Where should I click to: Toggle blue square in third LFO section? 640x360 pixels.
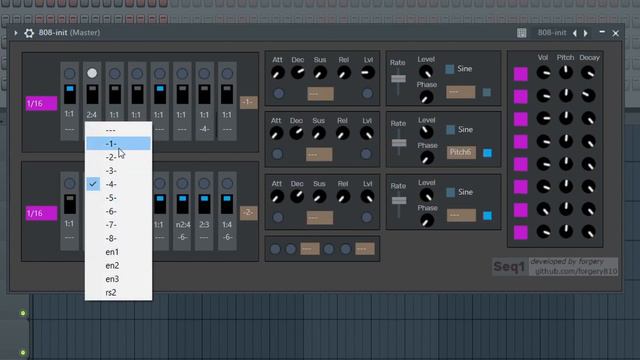pos(487,216)
